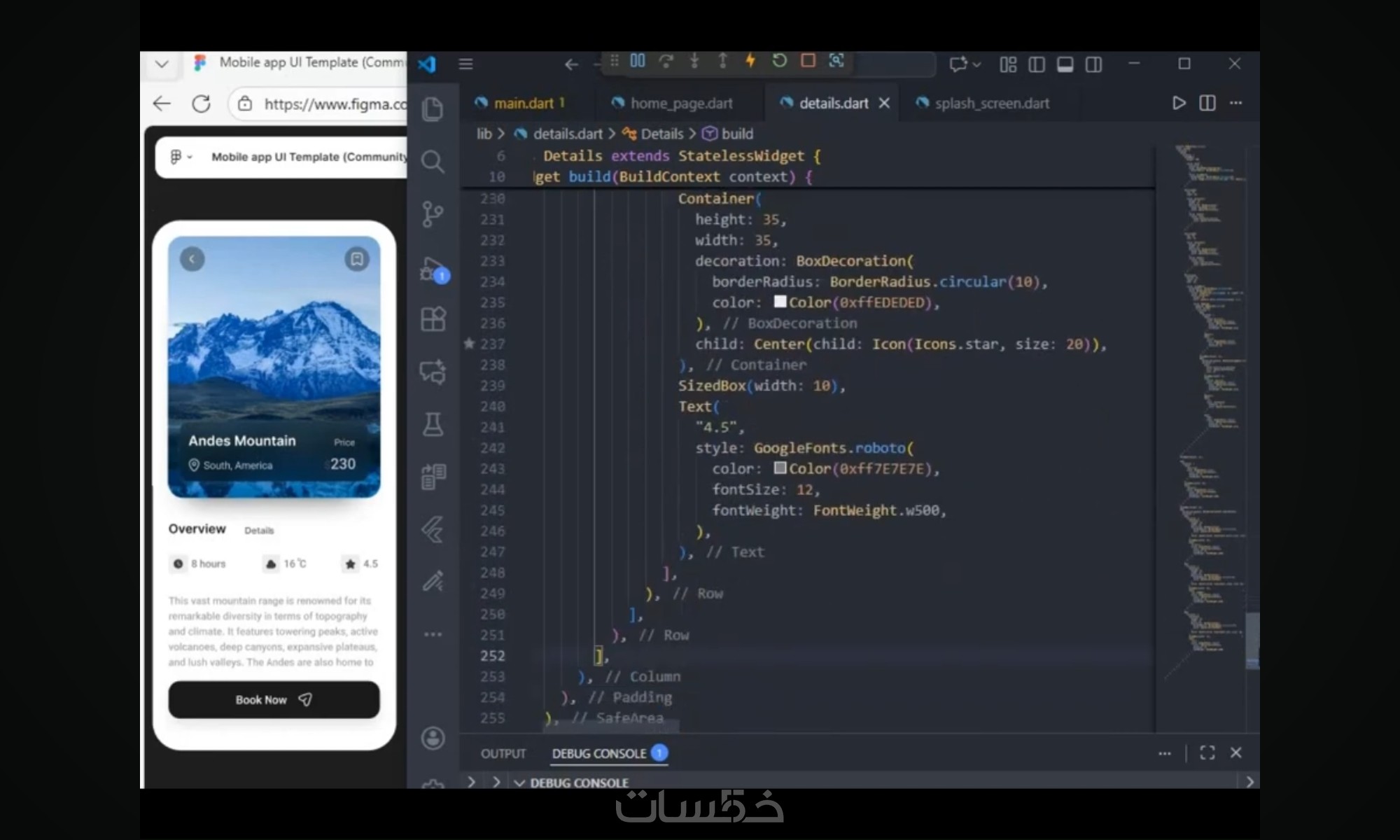Toggle the bottom panel layout button
Screen dimensions: 1400x840
point(1065,65)
